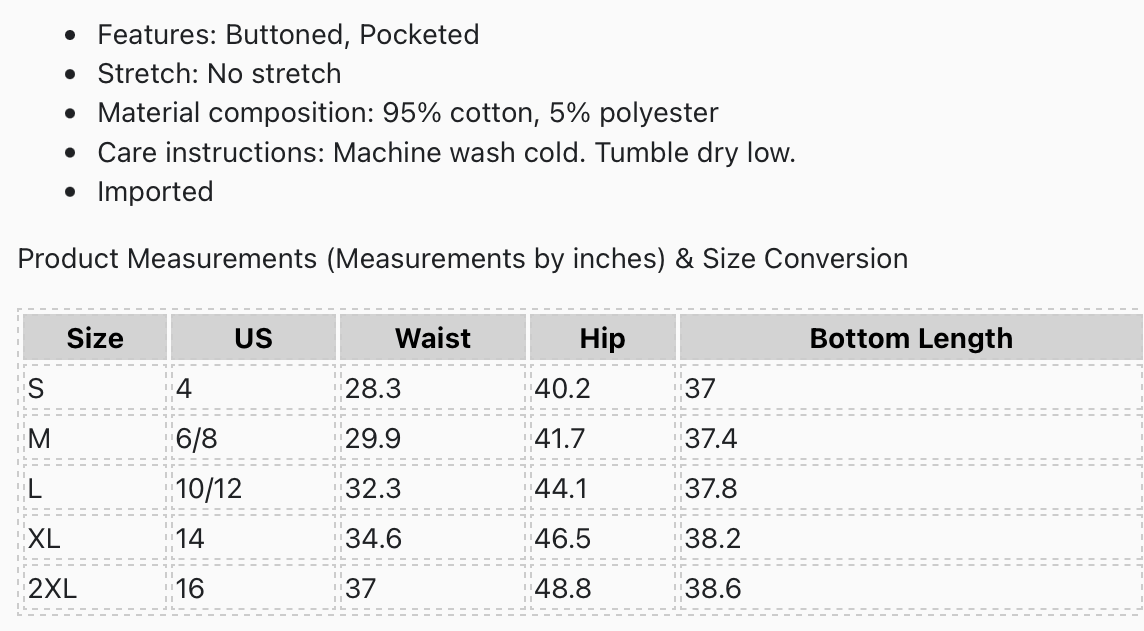Select the size S row cell

pos(96,388)
